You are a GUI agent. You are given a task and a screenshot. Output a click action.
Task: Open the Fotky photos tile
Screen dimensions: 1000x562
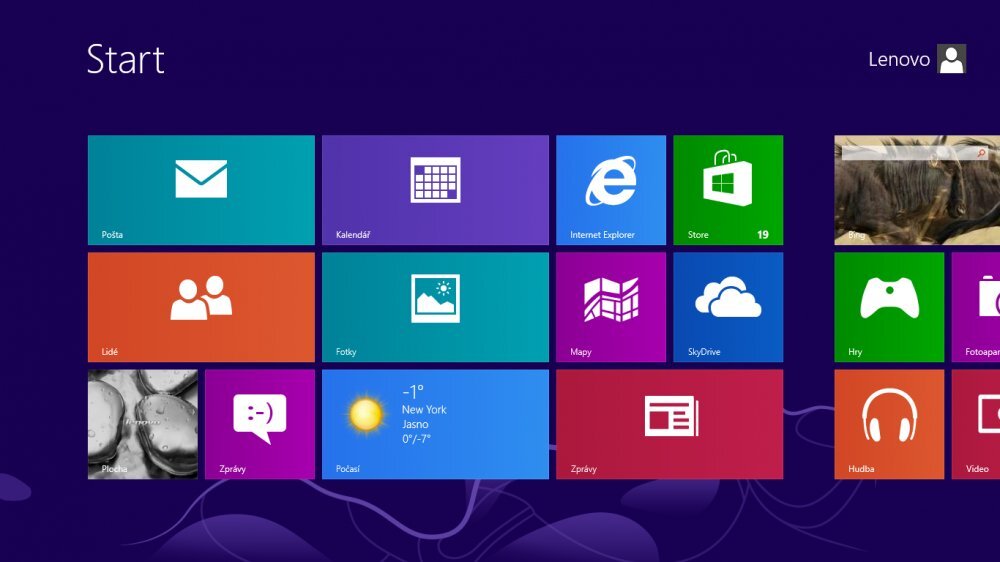coord(435,307)
